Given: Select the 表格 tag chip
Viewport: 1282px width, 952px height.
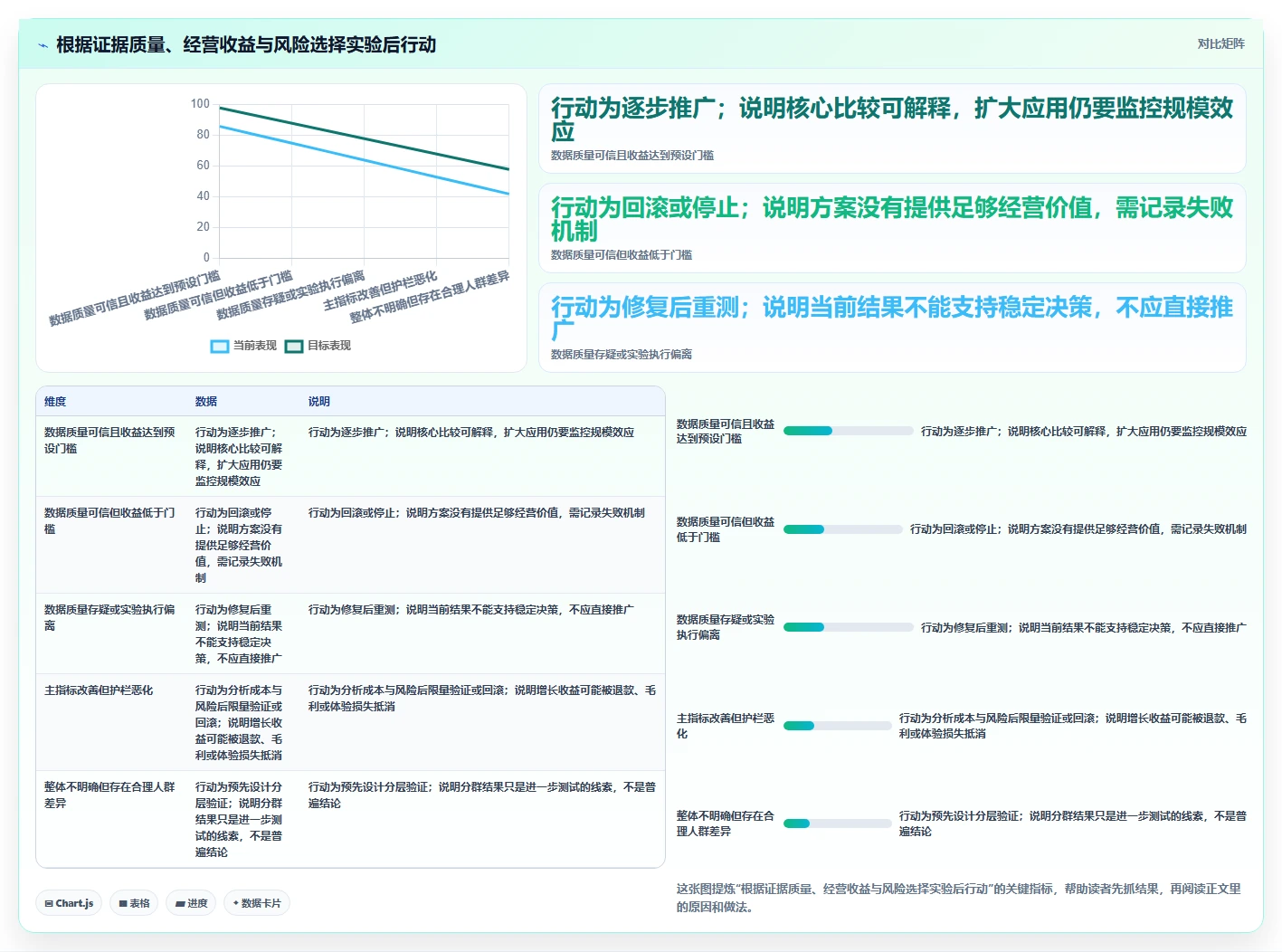Looking at the screenshot, I should [x=134, y=903].
